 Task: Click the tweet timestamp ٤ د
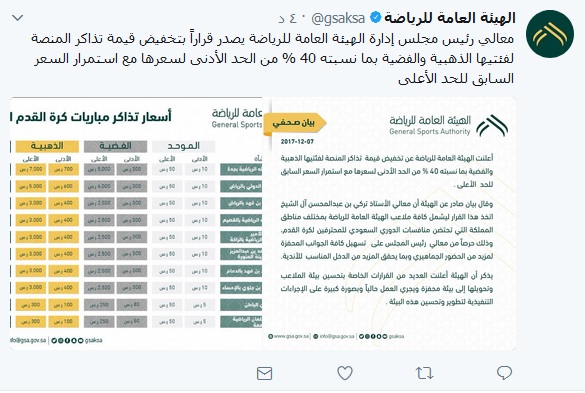(288, 18)
